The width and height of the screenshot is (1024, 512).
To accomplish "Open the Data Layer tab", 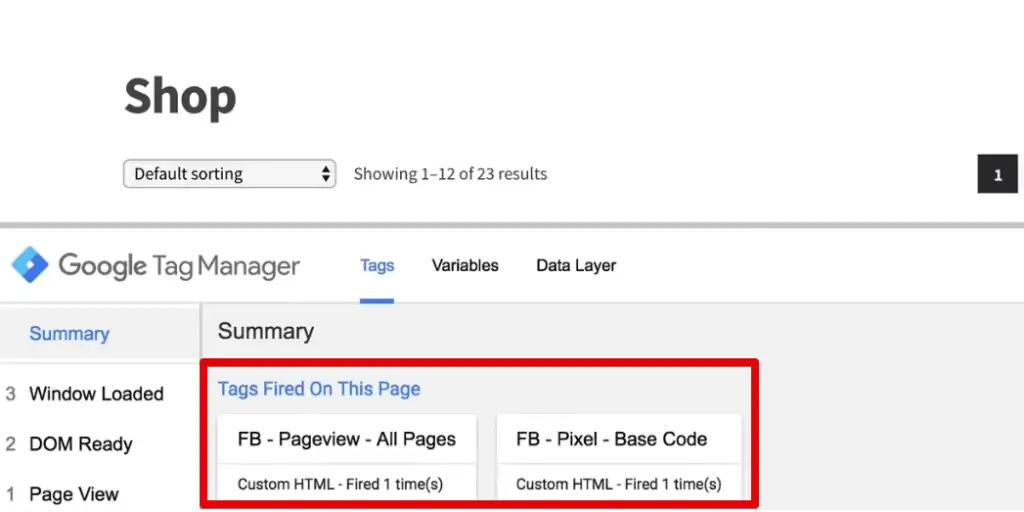I will click(576, 265).
